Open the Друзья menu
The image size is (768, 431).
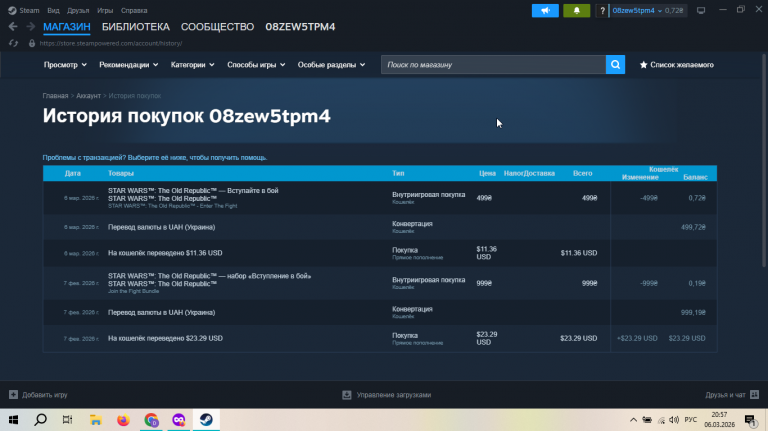tap(78, 10)
